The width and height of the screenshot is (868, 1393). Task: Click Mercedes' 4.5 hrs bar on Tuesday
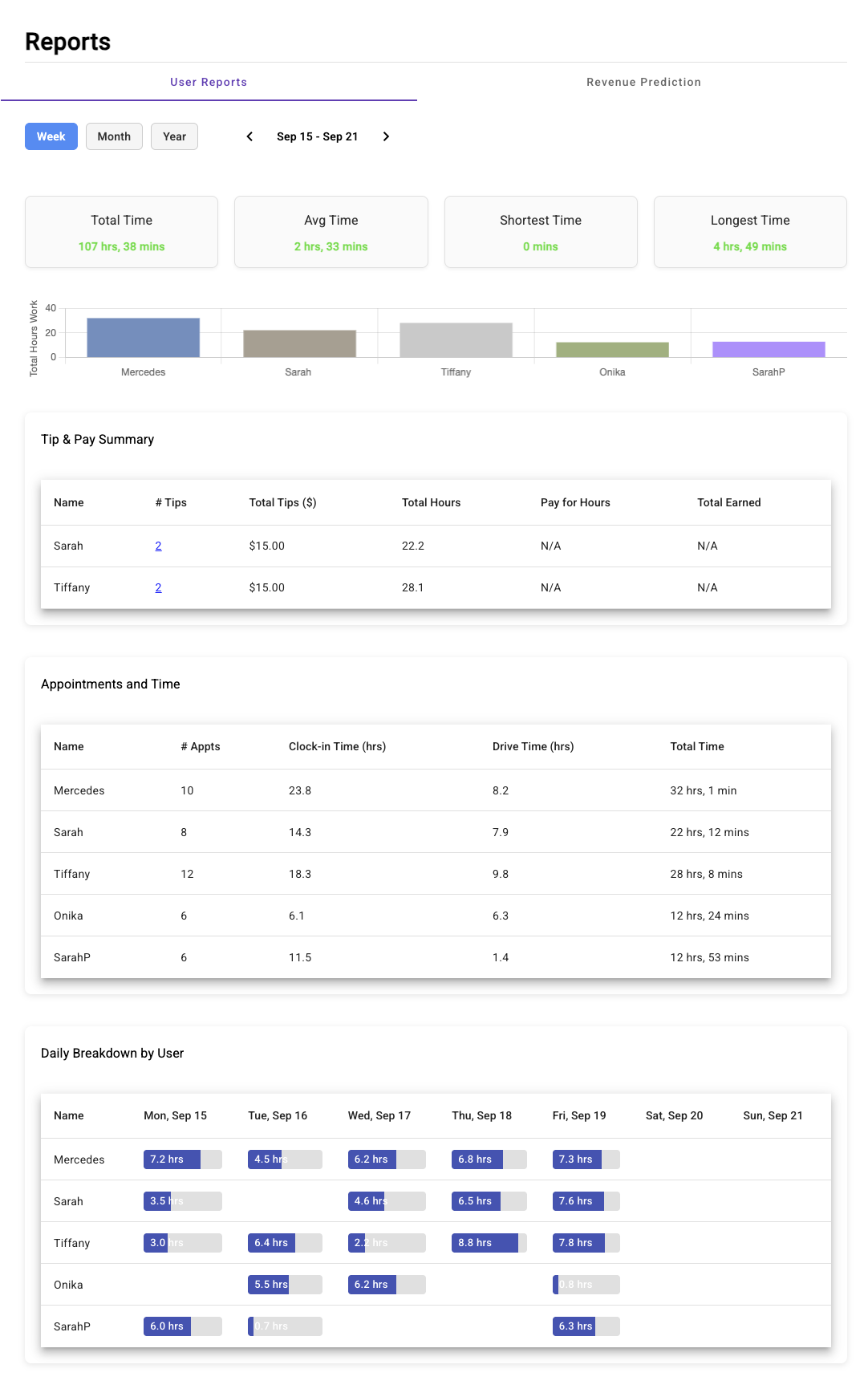(285, 1159)
